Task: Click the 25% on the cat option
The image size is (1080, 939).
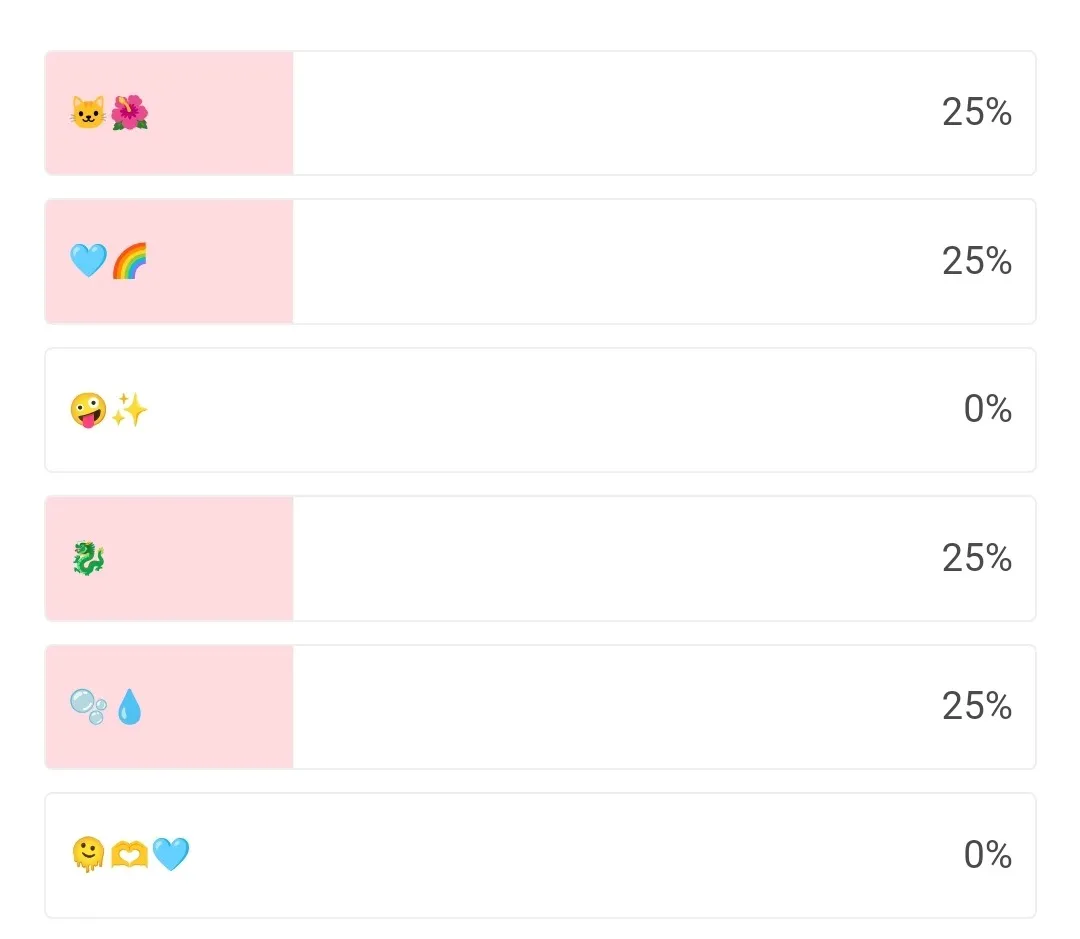Action: point(976,113)
